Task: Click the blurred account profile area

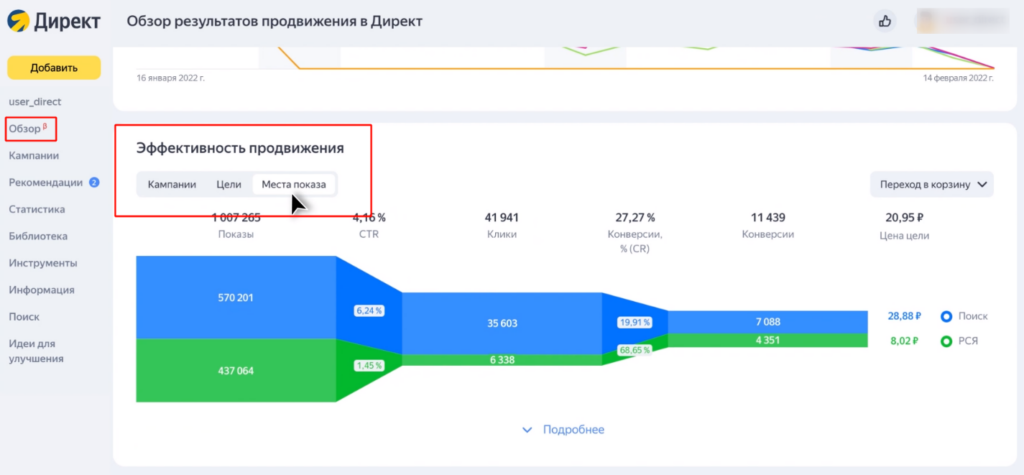Action: point(963,21)
